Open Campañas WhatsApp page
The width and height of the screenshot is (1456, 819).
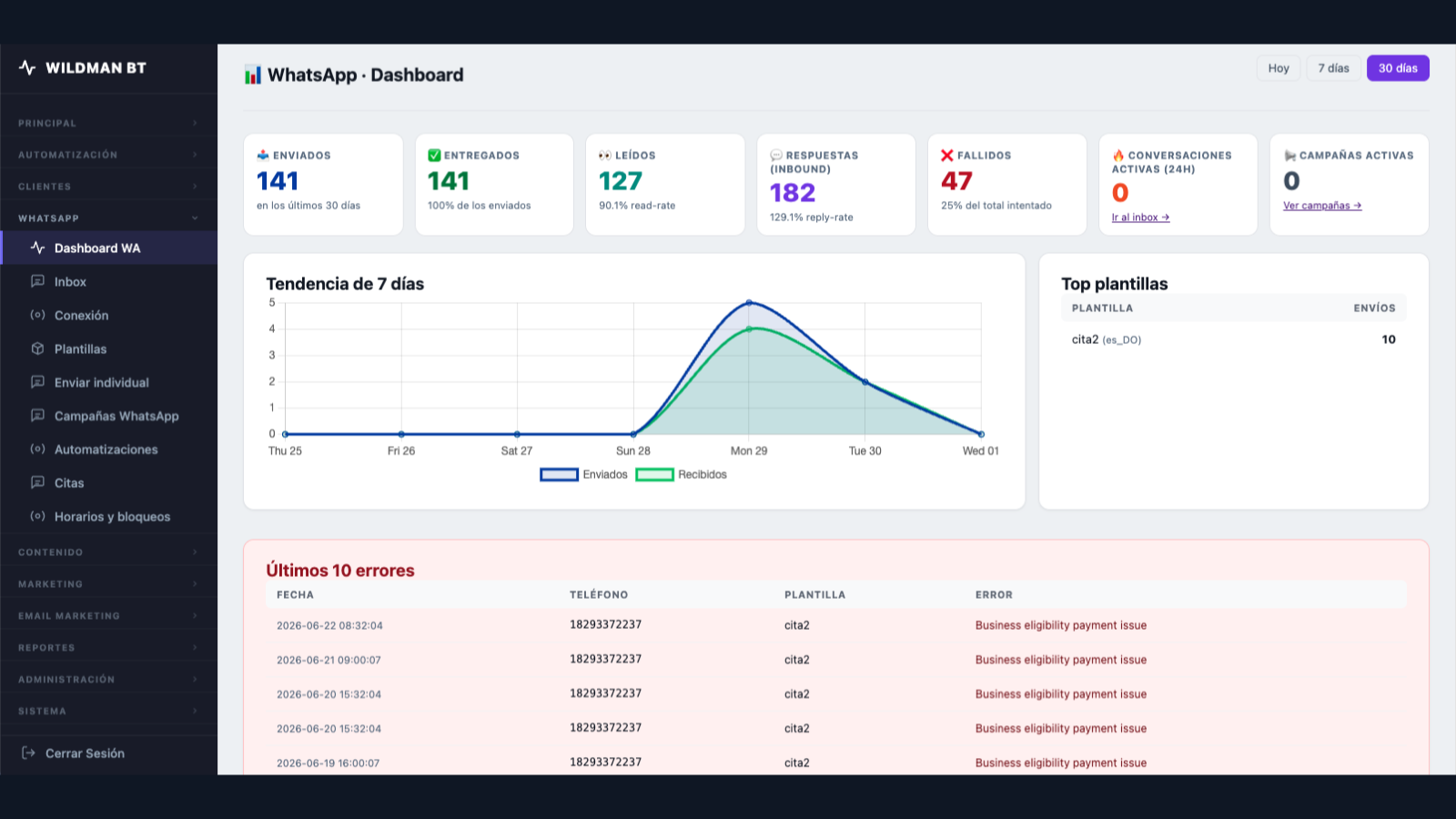point(108,416)
